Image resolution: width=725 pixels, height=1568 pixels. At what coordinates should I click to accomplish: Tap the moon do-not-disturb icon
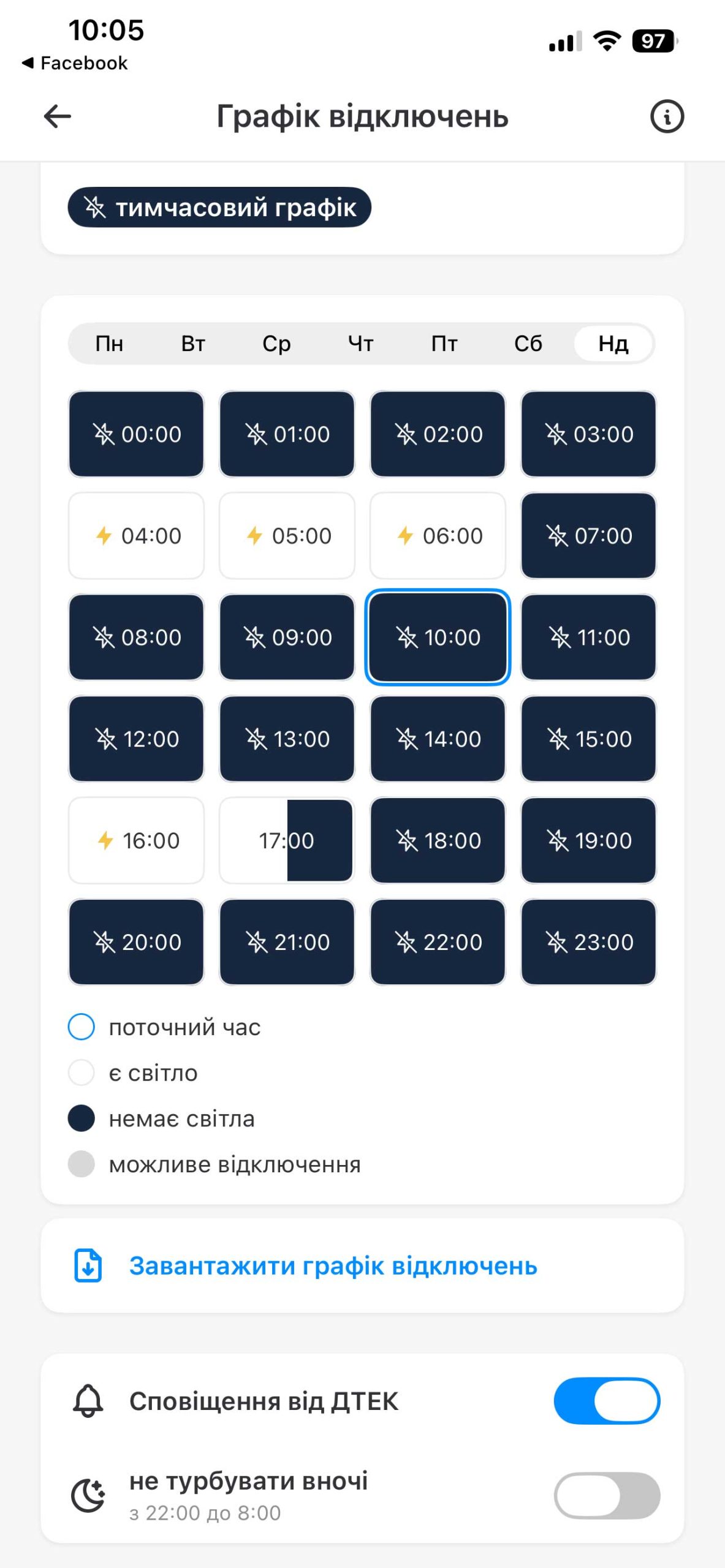[88, 1495]
